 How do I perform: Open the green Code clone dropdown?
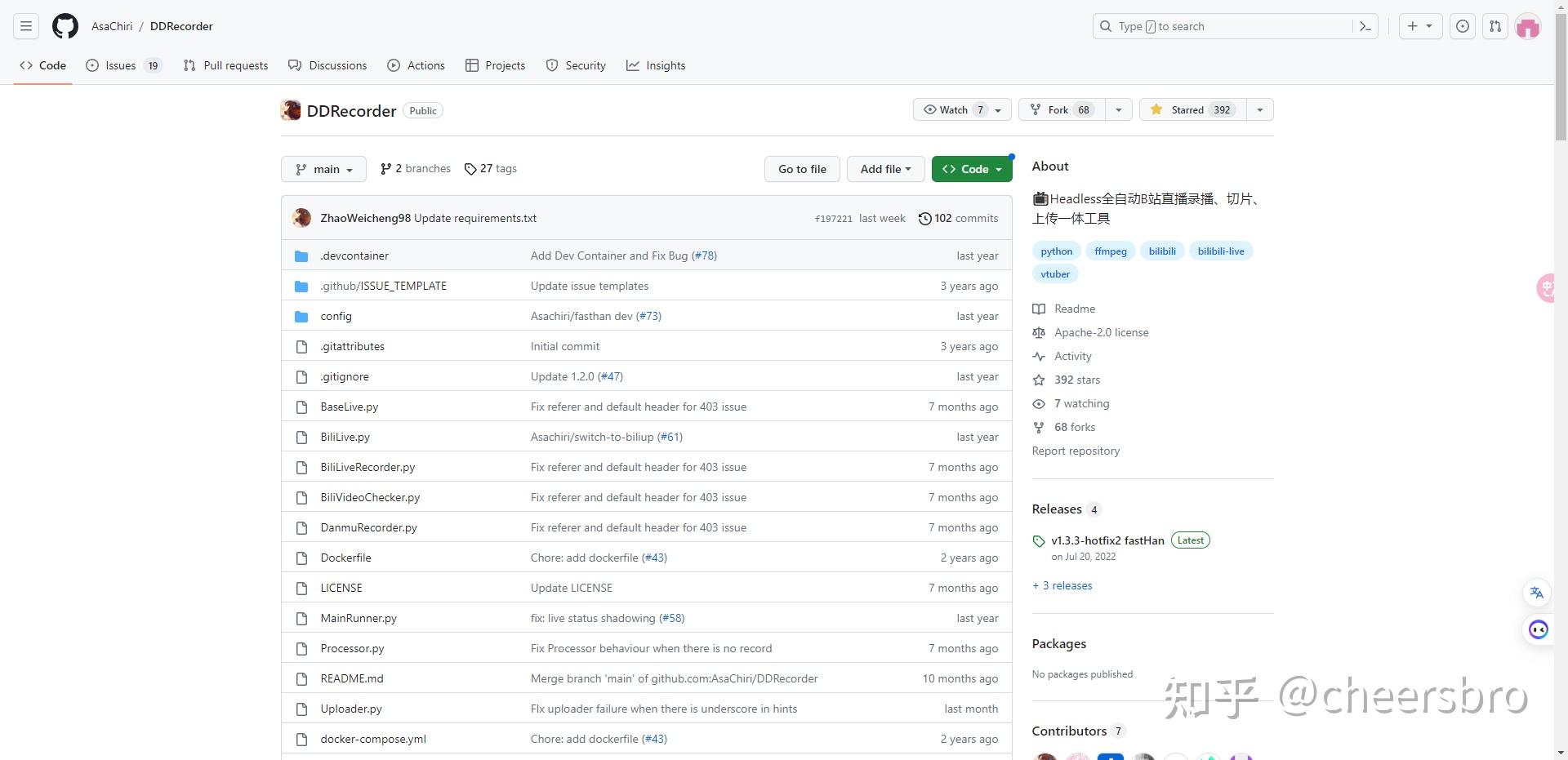(972, 169)
